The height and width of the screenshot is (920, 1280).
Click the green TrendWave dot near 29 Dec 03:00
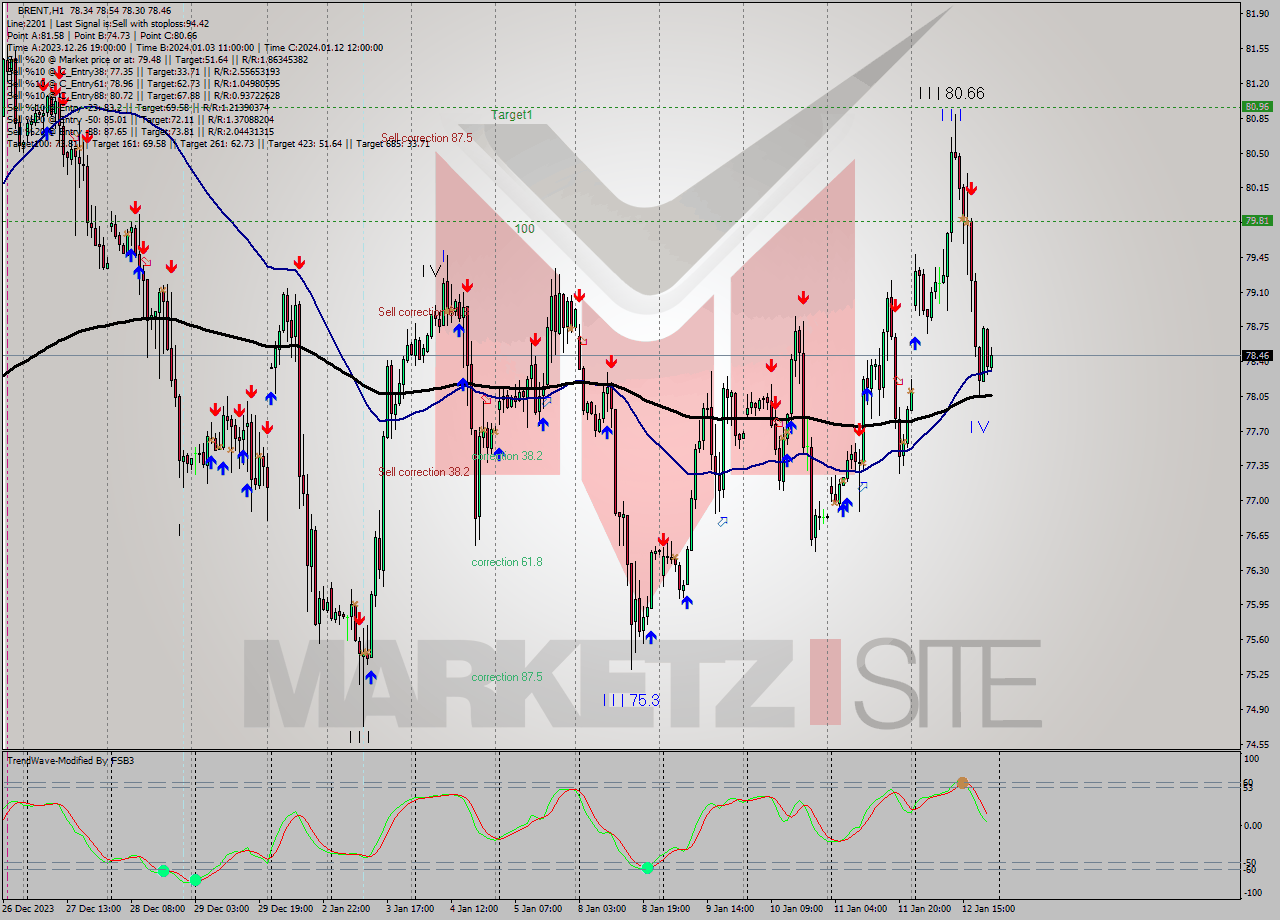(195, 880)
